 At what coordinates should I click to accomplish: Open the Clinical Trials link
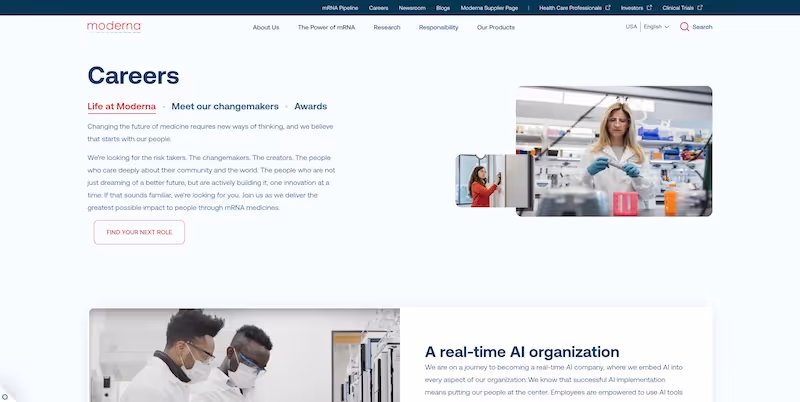pyautogui.click(x=678, y=8)
